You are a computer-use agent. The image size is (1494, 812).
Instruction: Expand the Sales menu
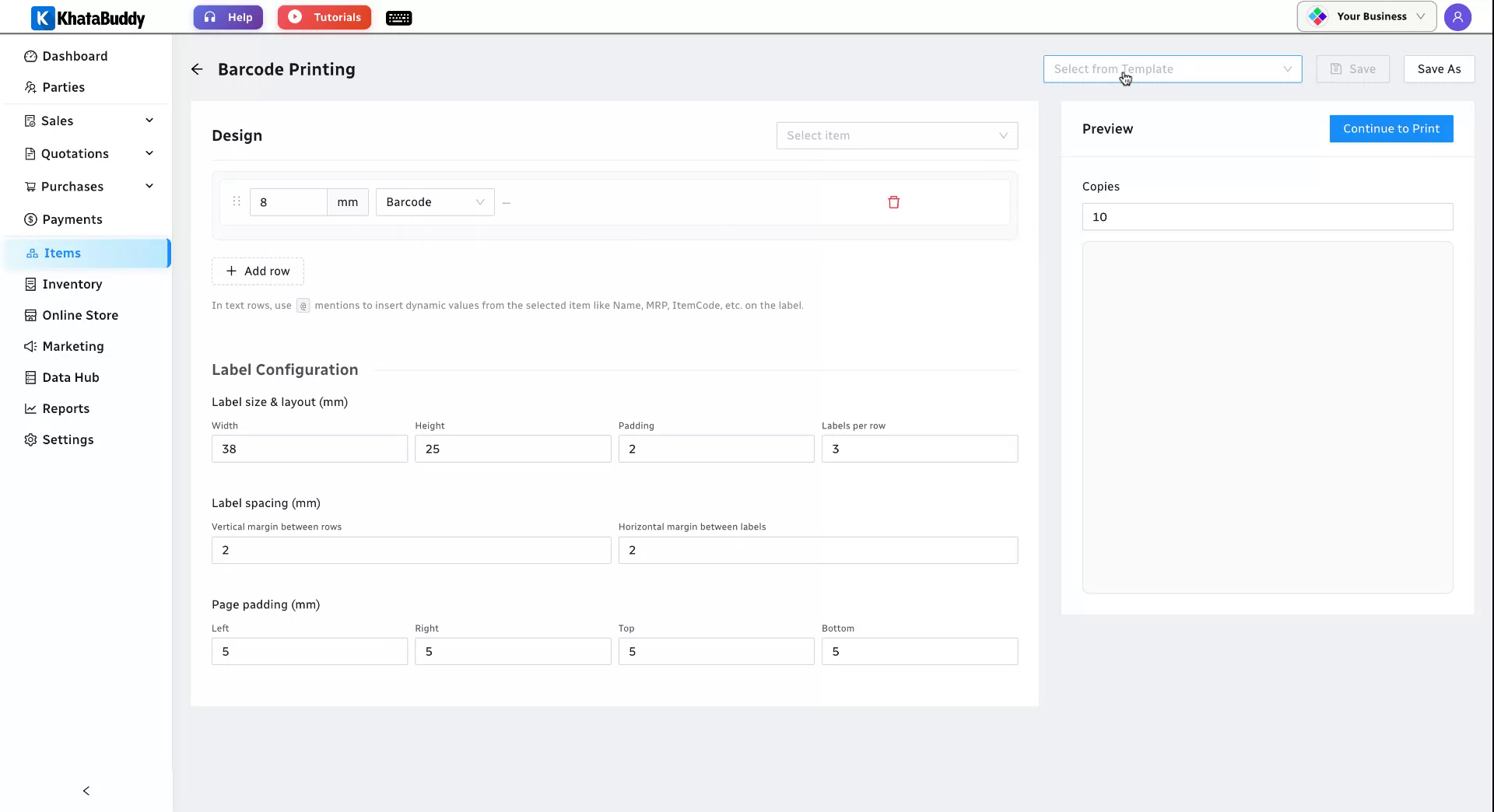(x=89, y=121)
